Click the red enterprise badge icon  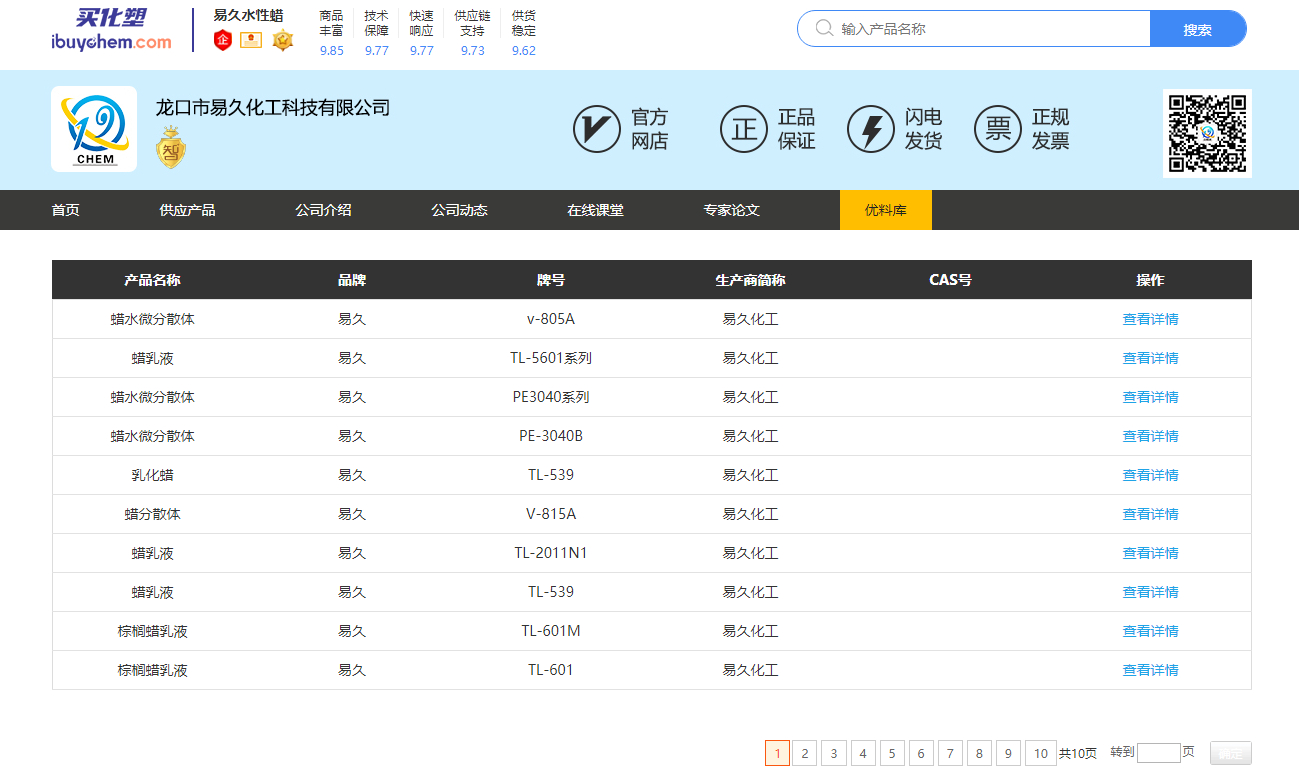[223, 40]
